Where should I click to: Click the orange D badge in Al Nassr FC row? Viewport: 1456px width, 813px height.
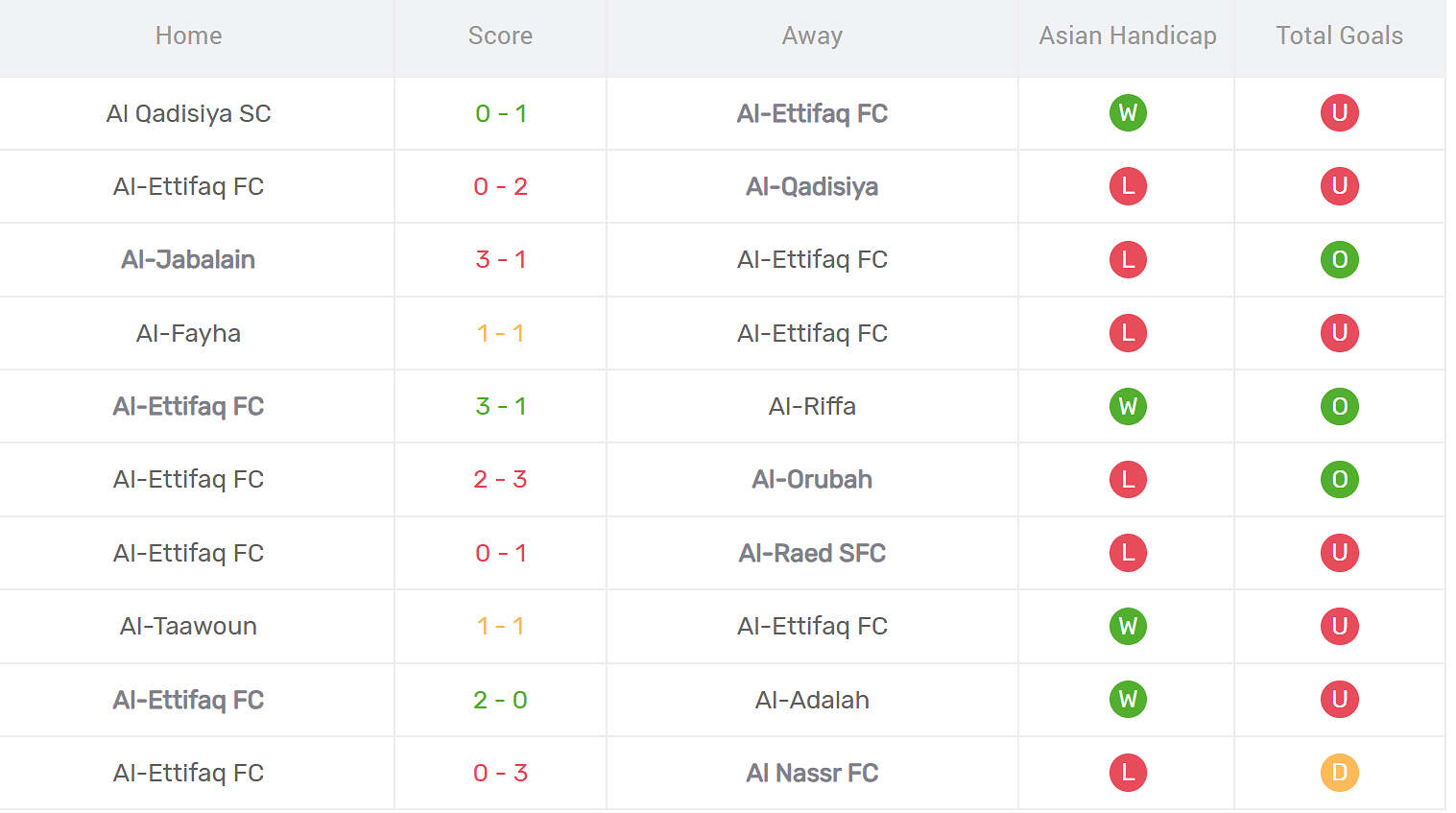[x=1339, y=773]
